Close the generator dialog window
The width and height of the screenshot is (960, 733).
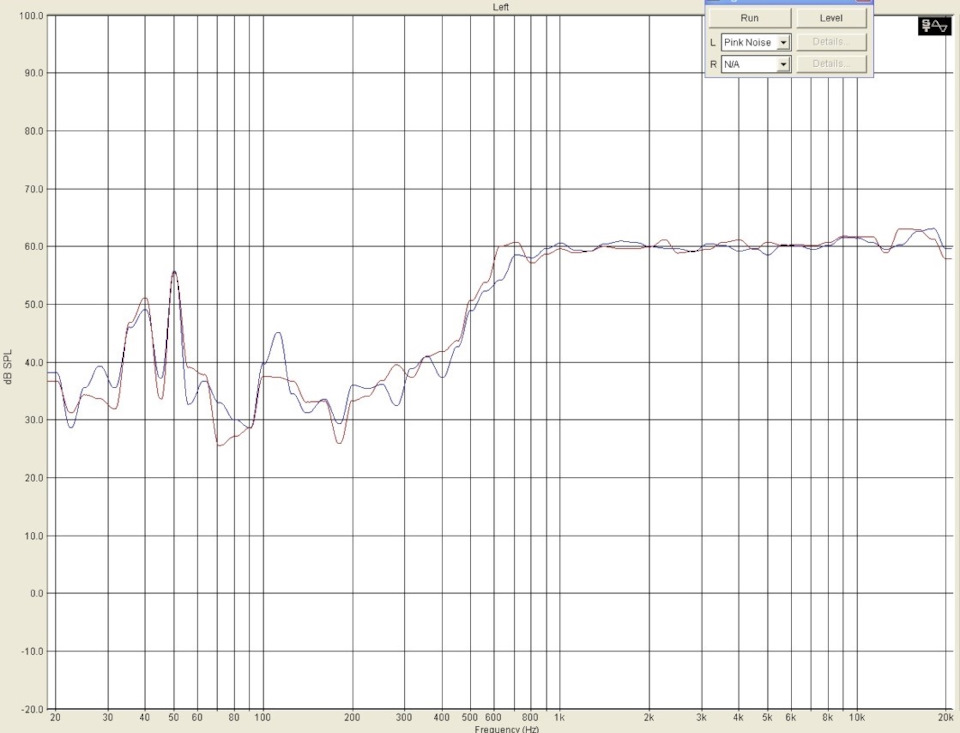pos(863,1)
